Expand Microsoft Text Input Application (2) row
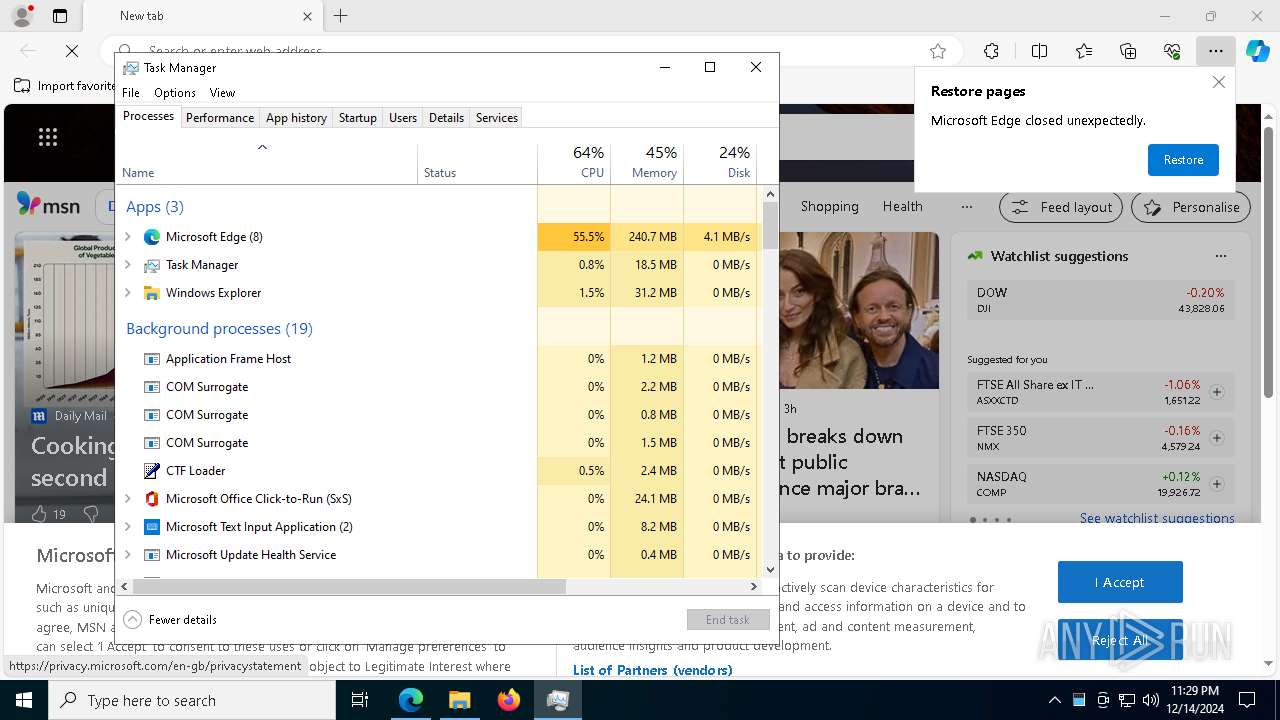 [x=127, y=527]
